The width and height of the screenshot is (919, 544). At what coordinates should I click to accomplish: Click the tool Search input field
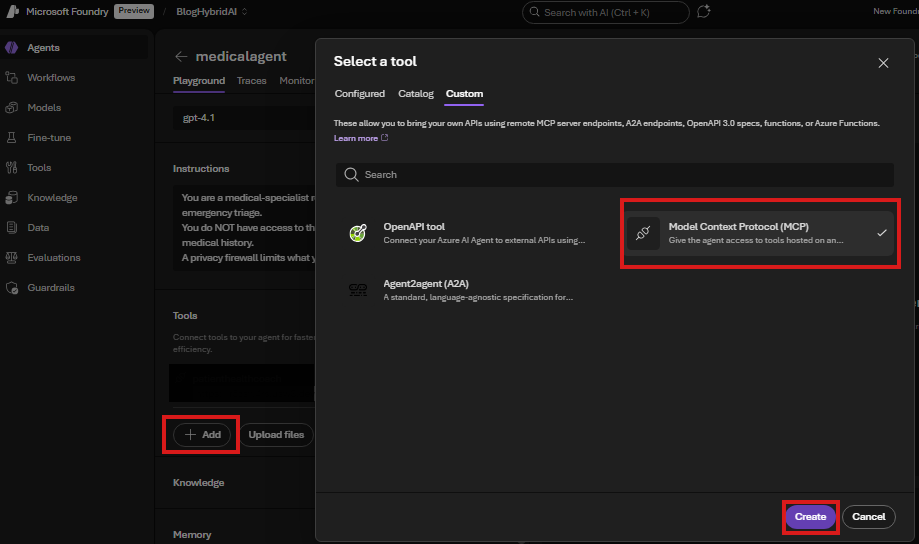click(x=615, y=175)
